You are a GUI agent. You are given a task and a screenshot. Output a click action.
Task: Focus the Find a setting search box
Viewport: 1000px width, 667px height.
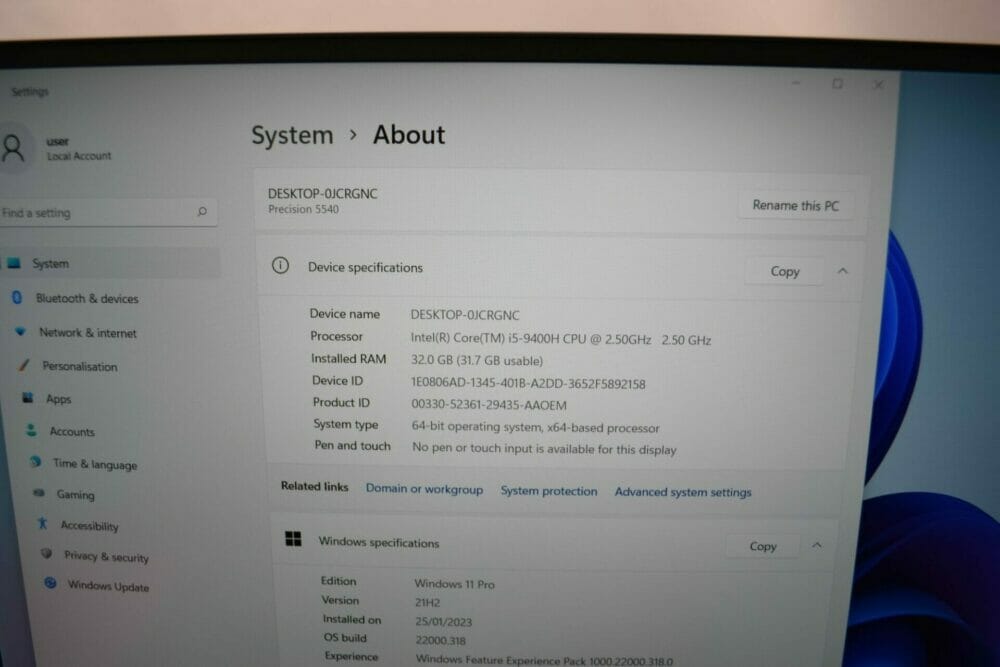pyautogui.click(x=108, y=212)
